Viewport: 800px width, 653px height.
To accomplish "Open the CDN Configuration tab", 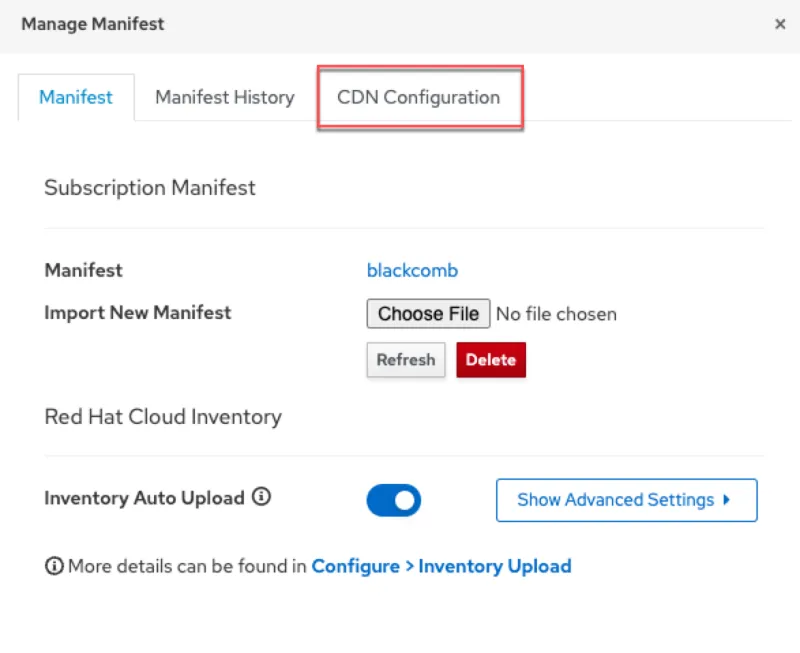I will 418,97.
